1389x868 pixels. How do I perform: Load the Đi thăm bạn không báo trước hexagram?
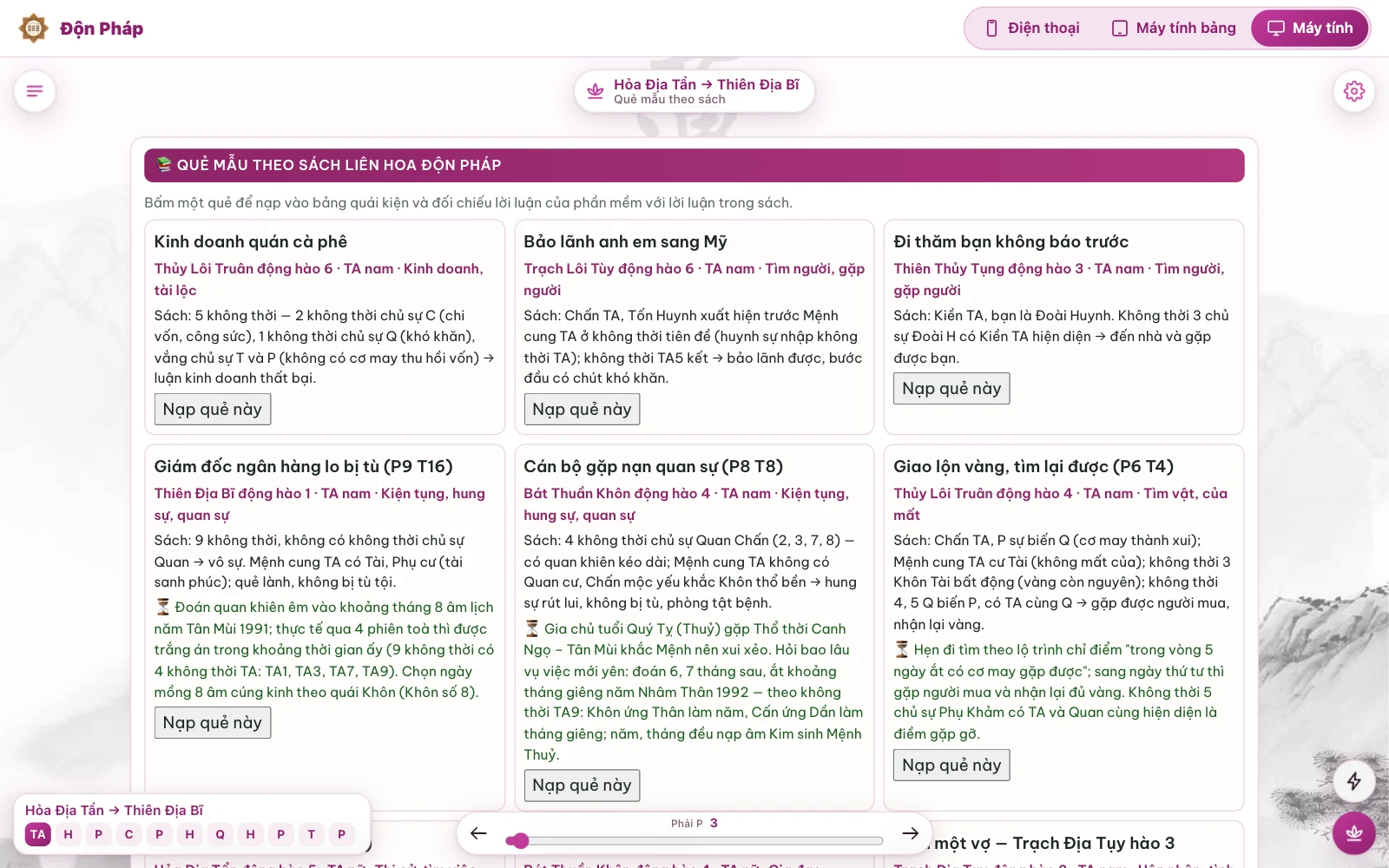click(951, 388)
